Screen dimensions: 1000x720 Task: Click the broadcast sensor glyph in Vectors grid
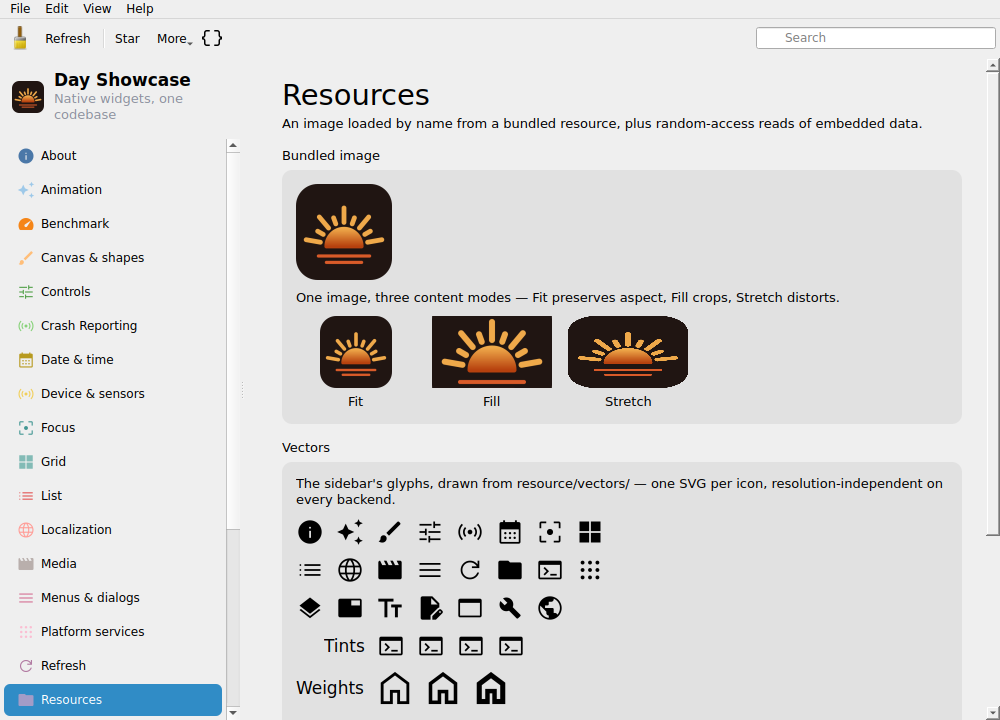click(470, 532)
